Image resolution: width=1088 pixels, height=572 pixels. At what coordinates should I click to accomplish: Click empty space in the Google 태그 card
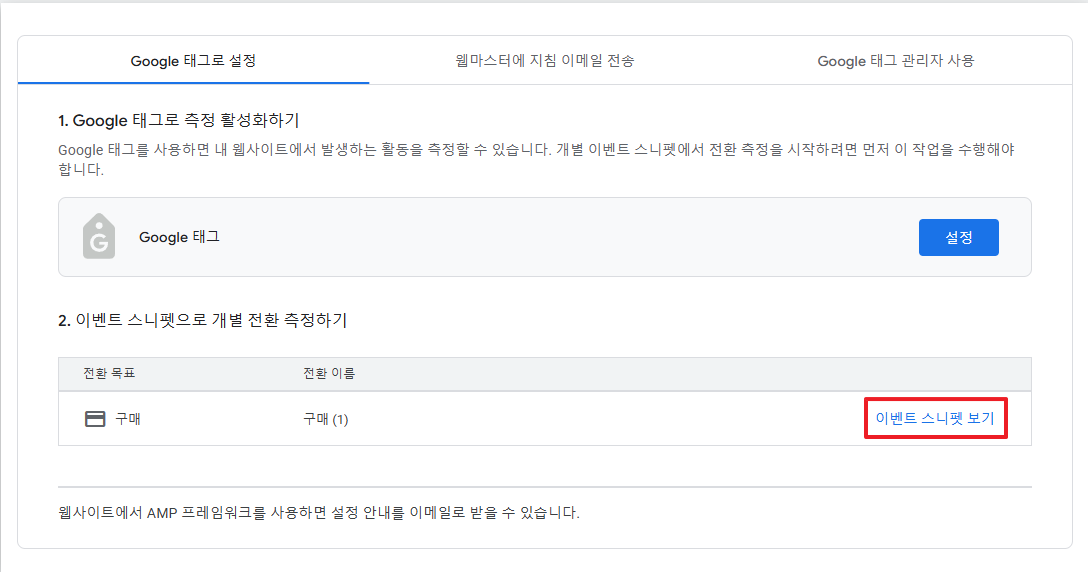560,237
